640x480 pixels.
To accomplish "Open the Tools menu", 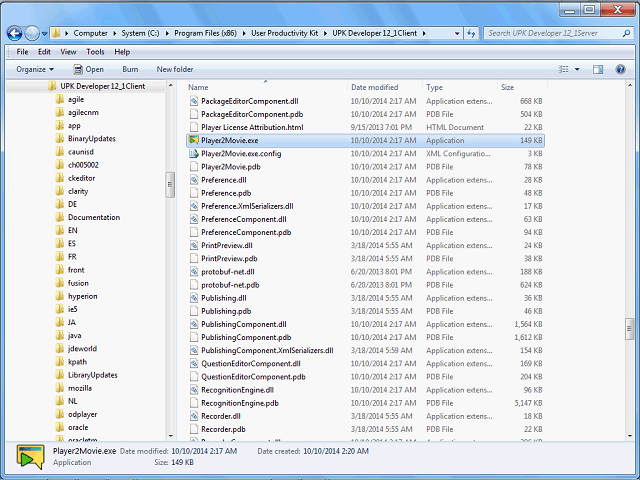I will coord(95,52).
